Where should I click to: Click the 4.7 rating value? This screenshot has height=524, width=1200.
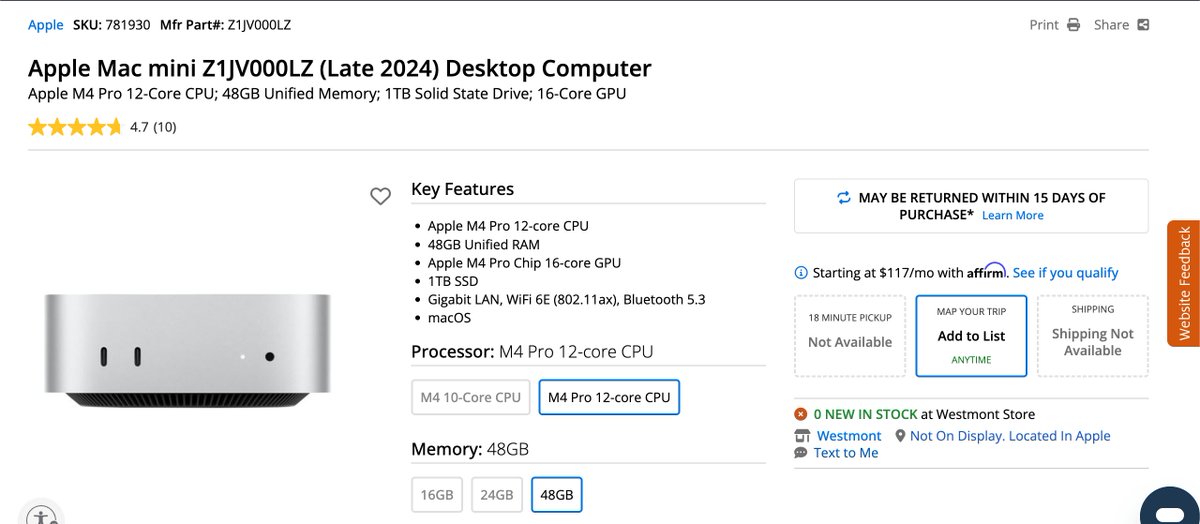pos(139,127)
